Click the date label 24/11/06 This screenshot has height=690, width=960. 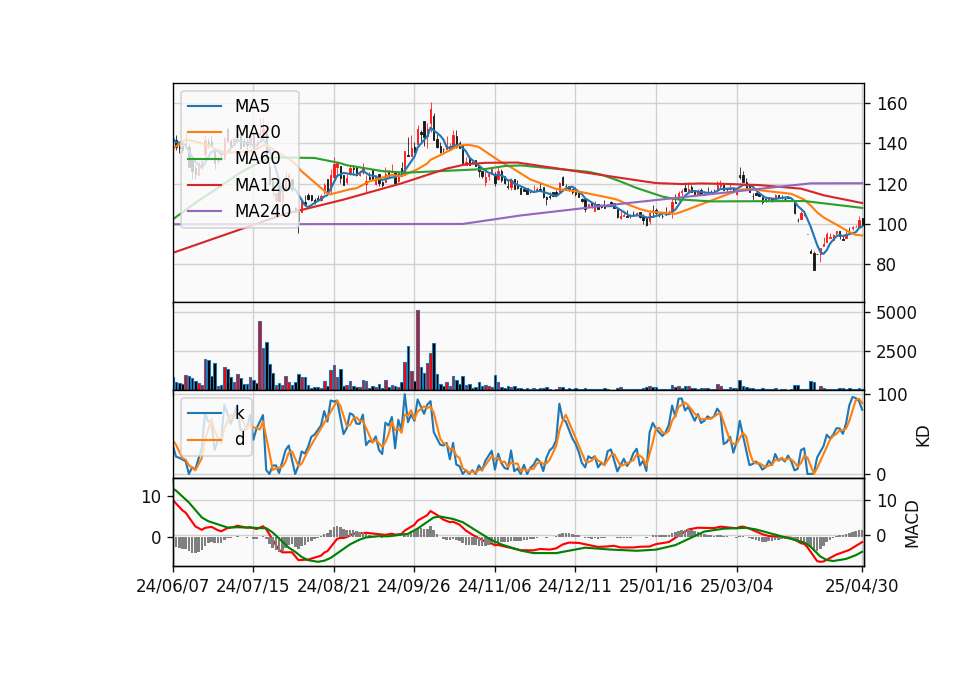[x=494, y=586]
